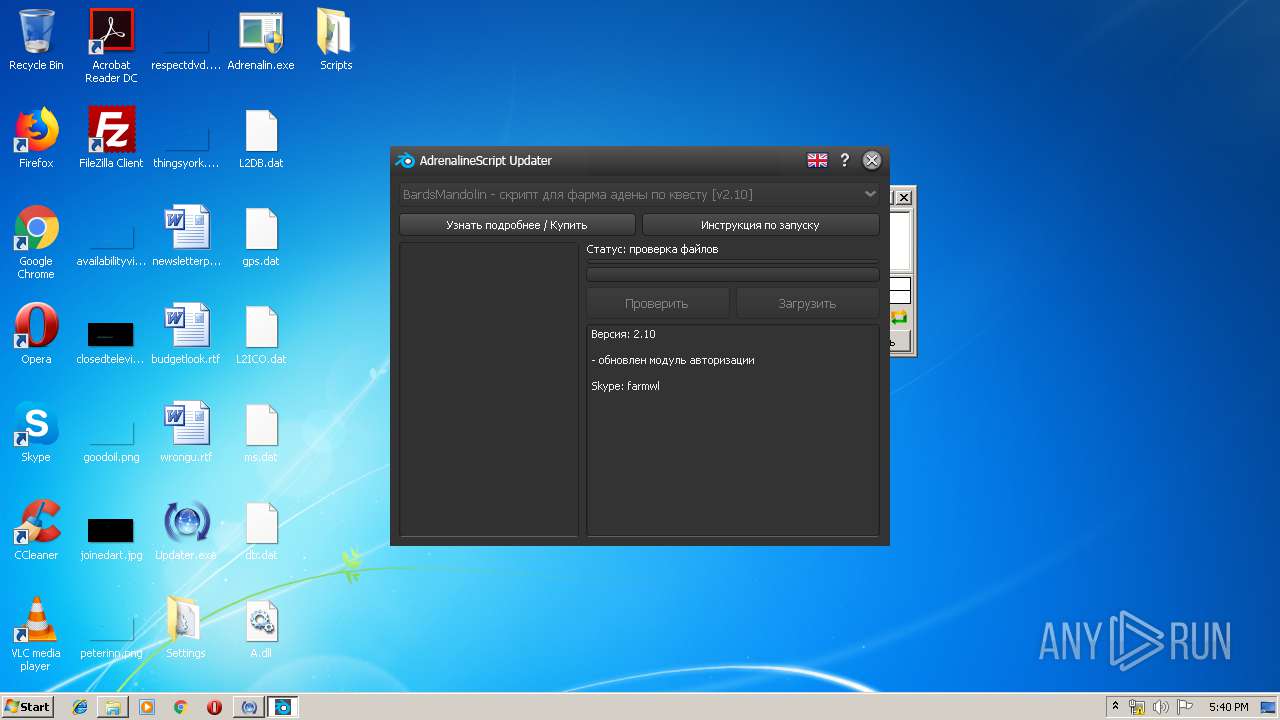Image resolution: width=1280 pixels, height=720 pixels.
Task: Select the dt.dat file icon
Action: (261, 531)
